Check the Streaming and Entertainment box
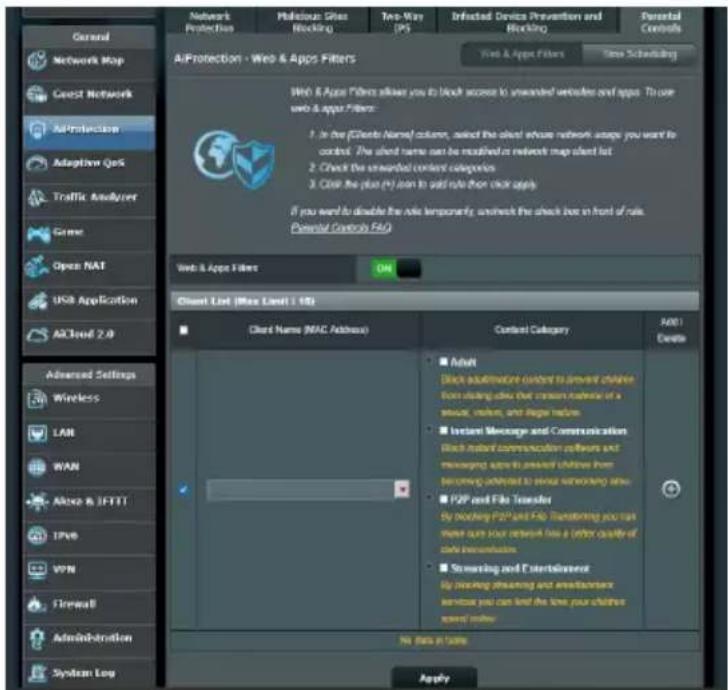This screenshot has height=690, width=728. coord(443,568)
